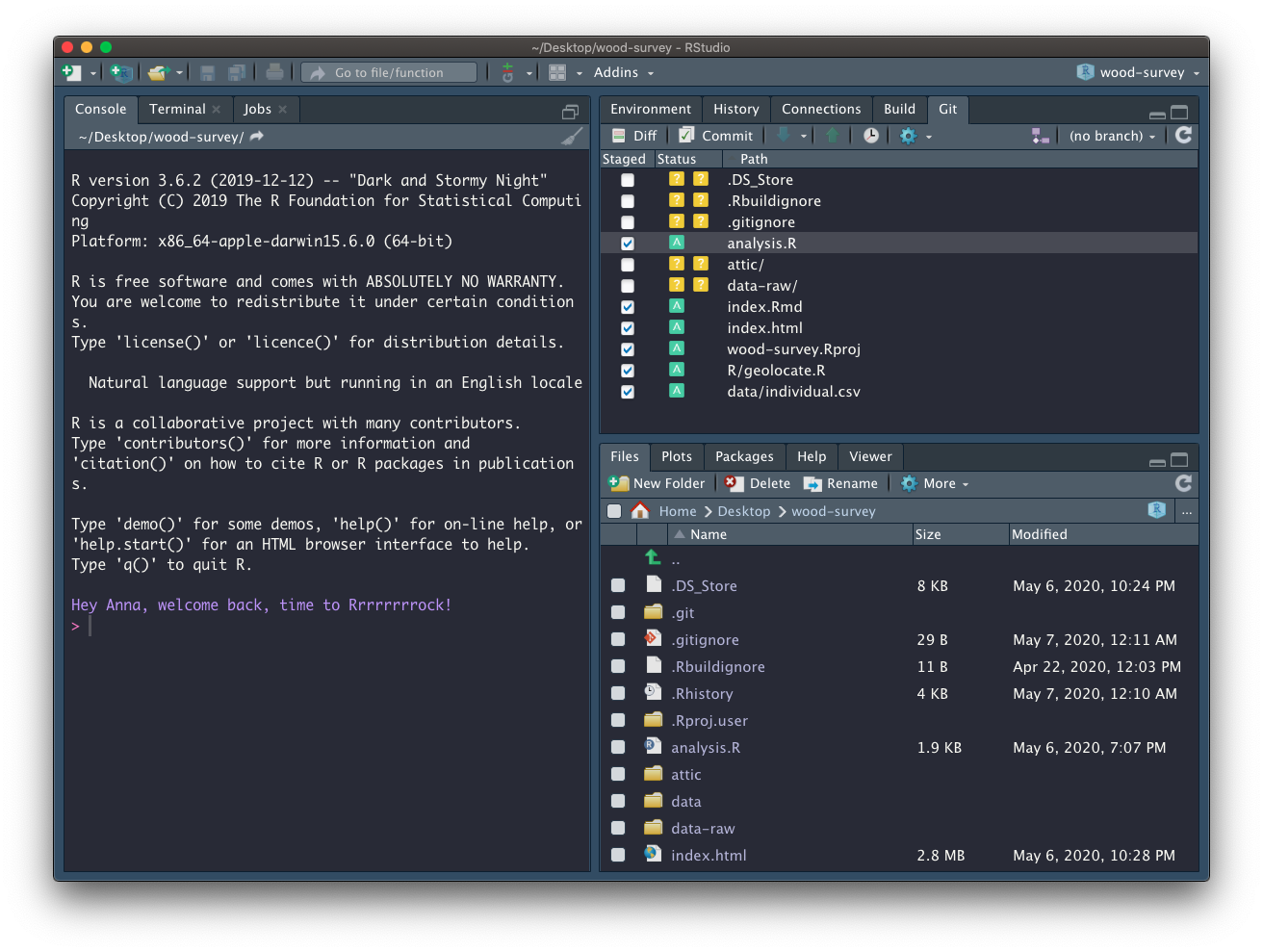Click the console pane restore icon
Image resolution: width=1263 pixels, height=952 pixels.
point(570,112)
